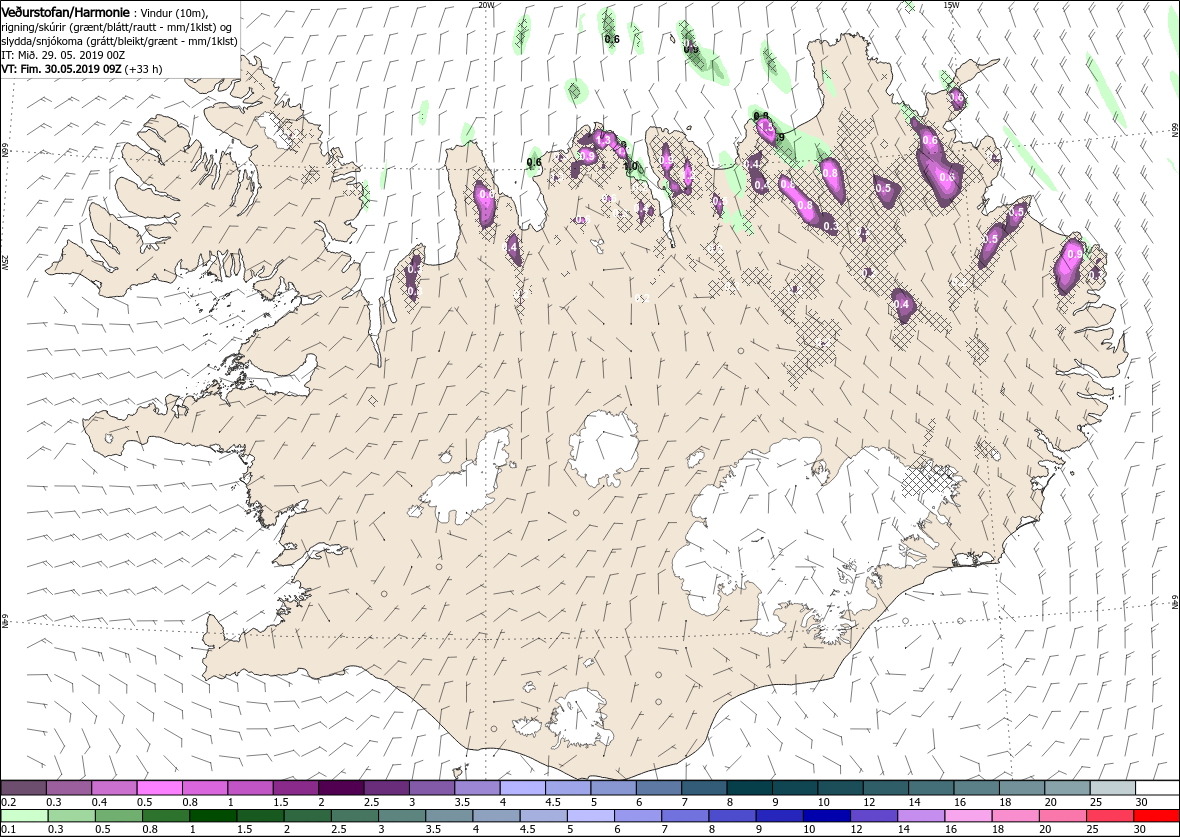1180x837 pixels.
Task: Select the bright pink 0.5 swatch, upper legend
Action: tap(160, 787)
